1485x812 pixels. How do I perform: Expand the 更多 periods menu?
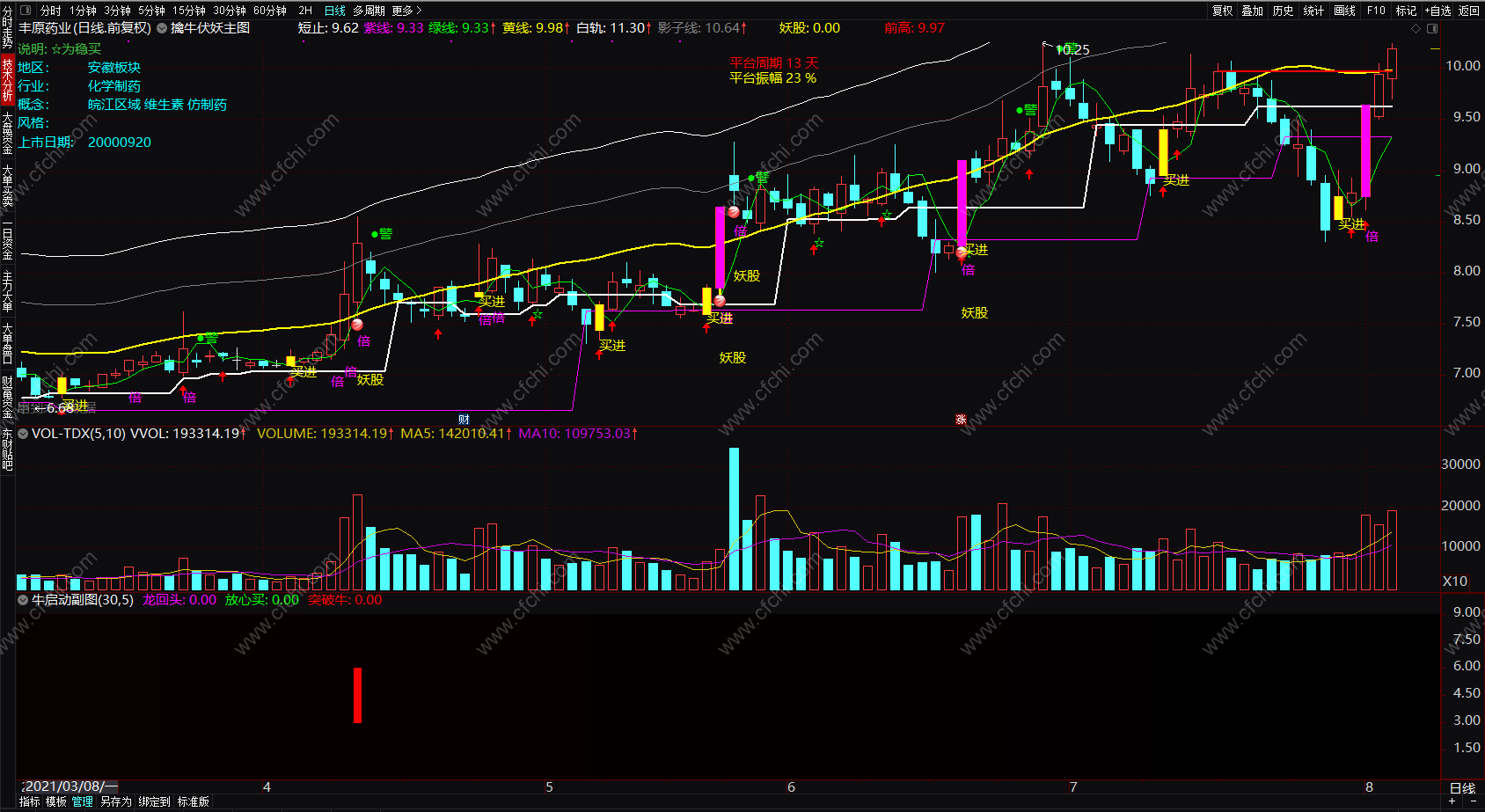point(406,11)
